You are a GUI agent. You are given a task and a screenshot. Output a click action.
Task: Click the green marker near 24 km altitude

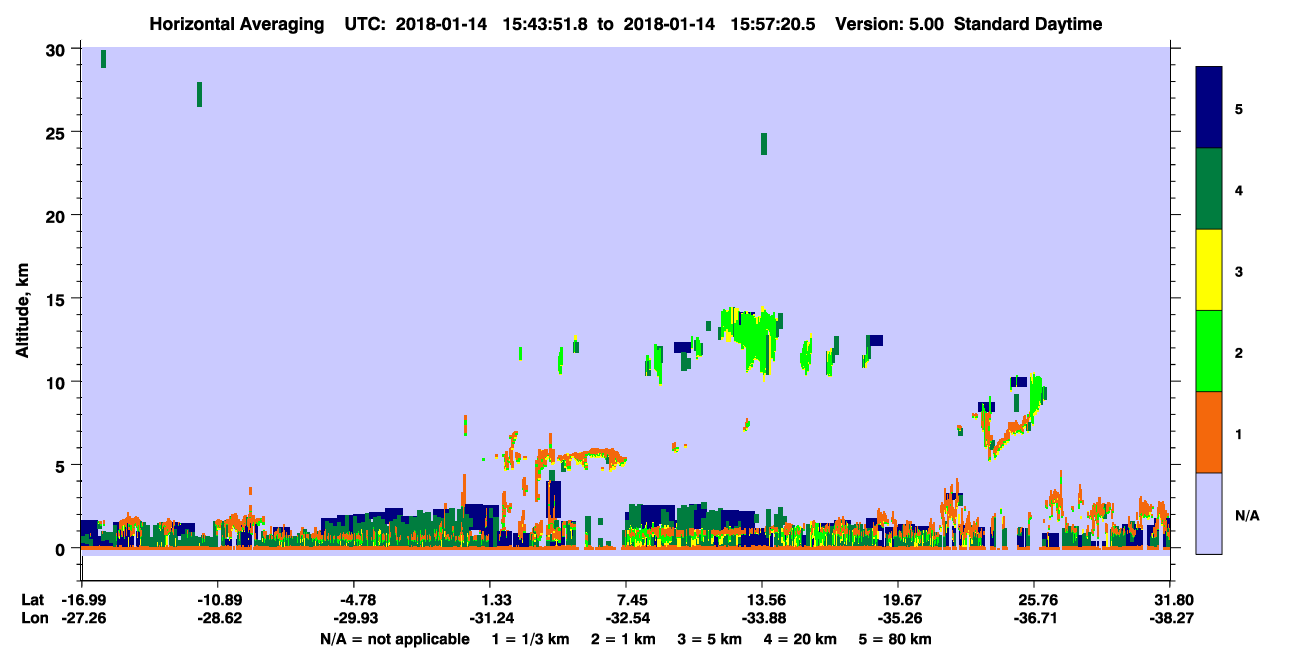pyautogui.click(x=764, y=144)
